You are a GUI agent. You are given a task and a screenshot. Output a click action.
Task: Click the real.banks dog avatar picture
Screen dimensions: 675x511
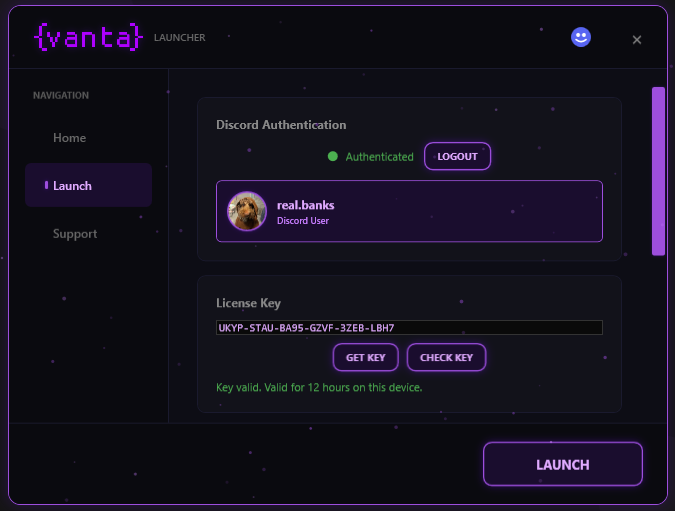pyautogui.click(x=247, y=211)
